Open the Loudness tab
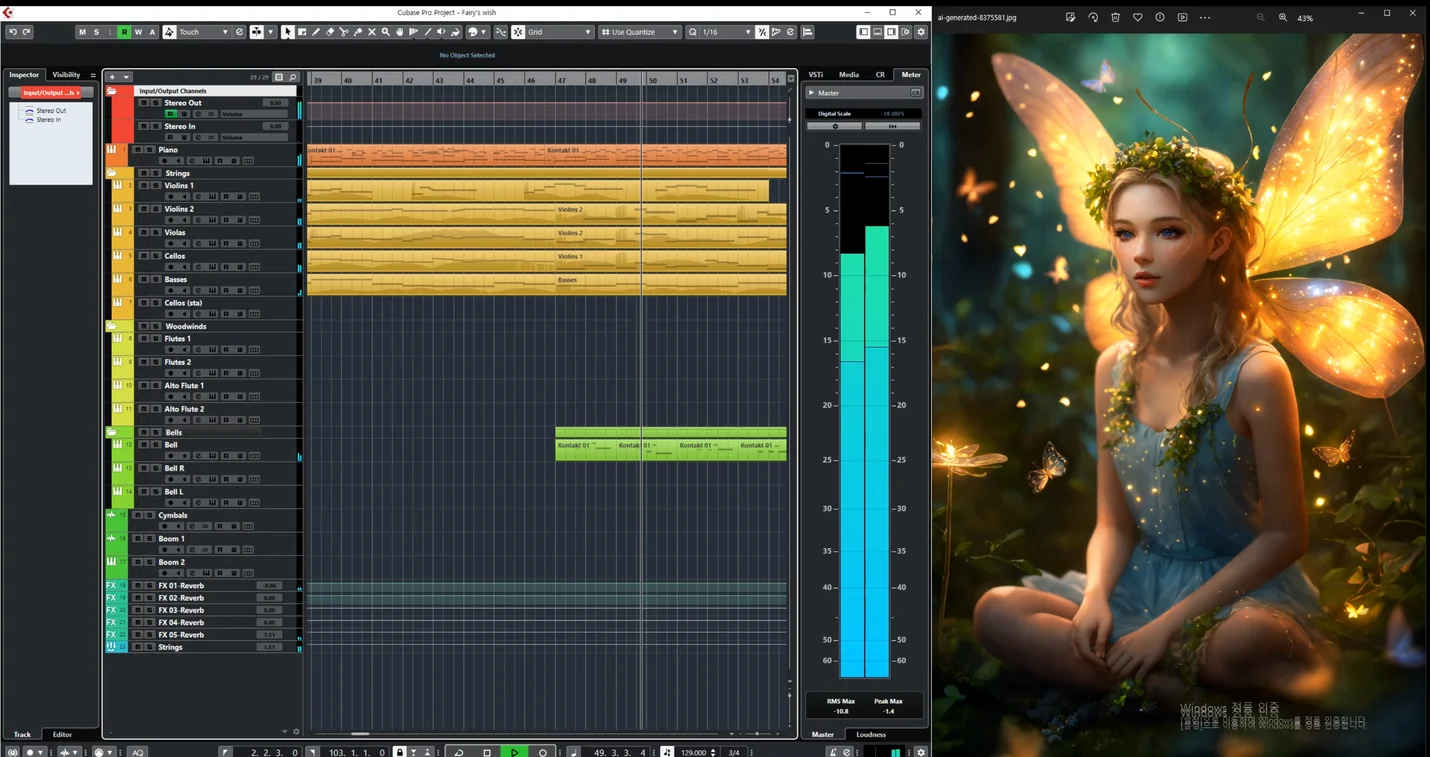 click(x=871, y=734)
